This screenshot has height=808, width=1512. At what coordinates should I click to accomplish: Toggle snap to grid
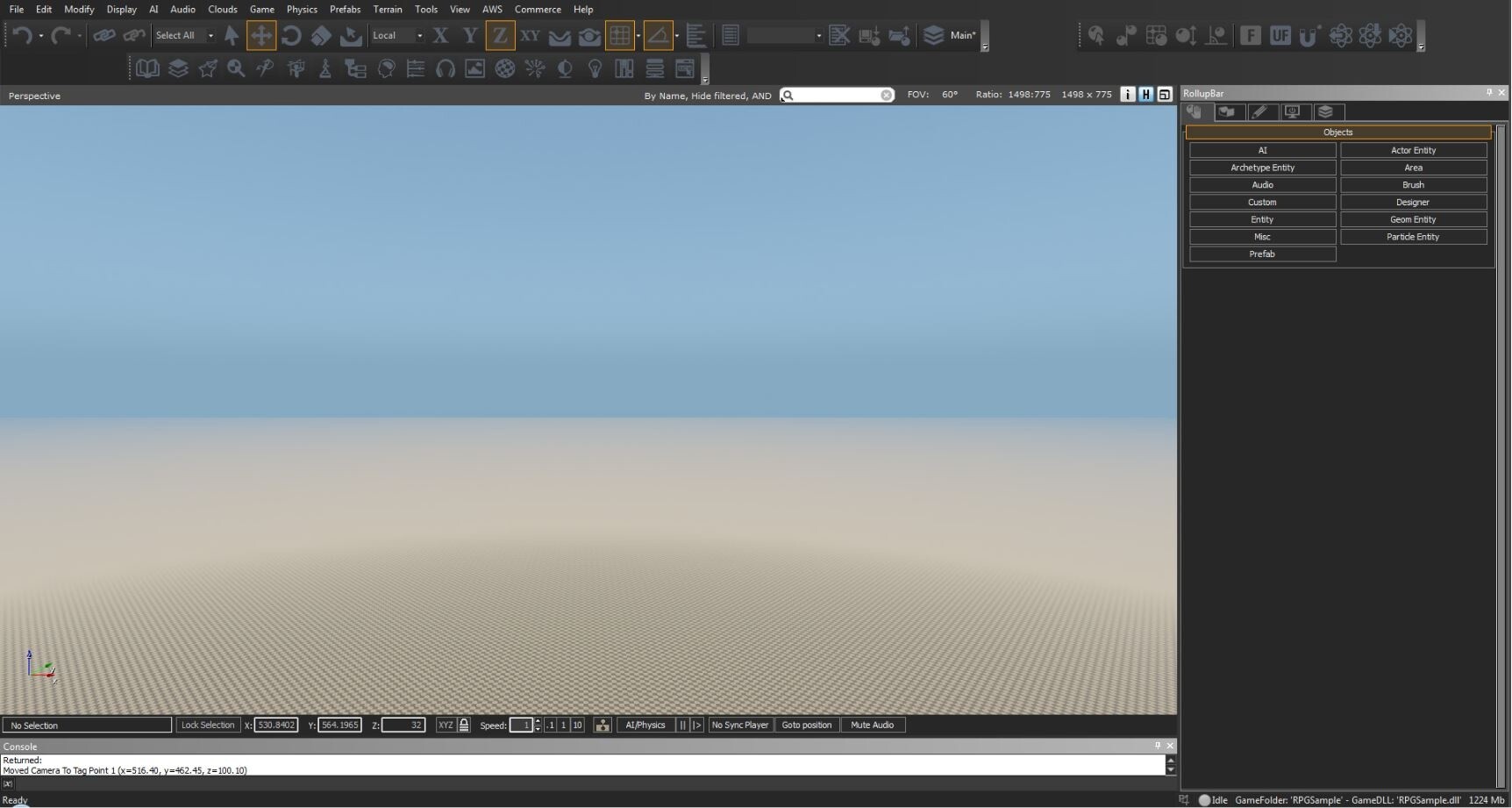[x=620, y=35]
